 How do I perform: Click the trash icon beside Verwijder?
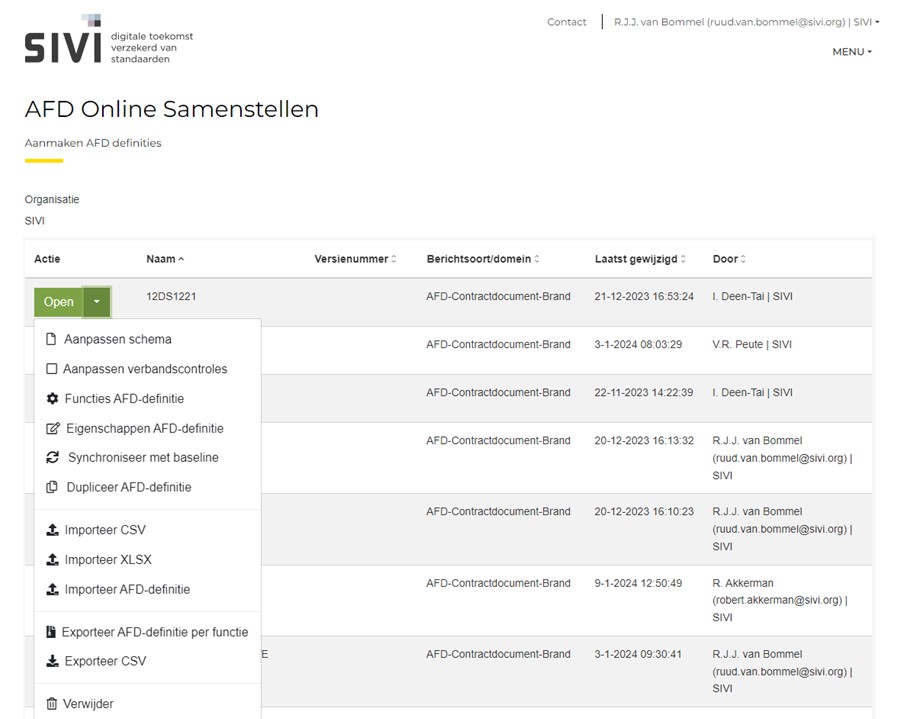pos(52,704)
